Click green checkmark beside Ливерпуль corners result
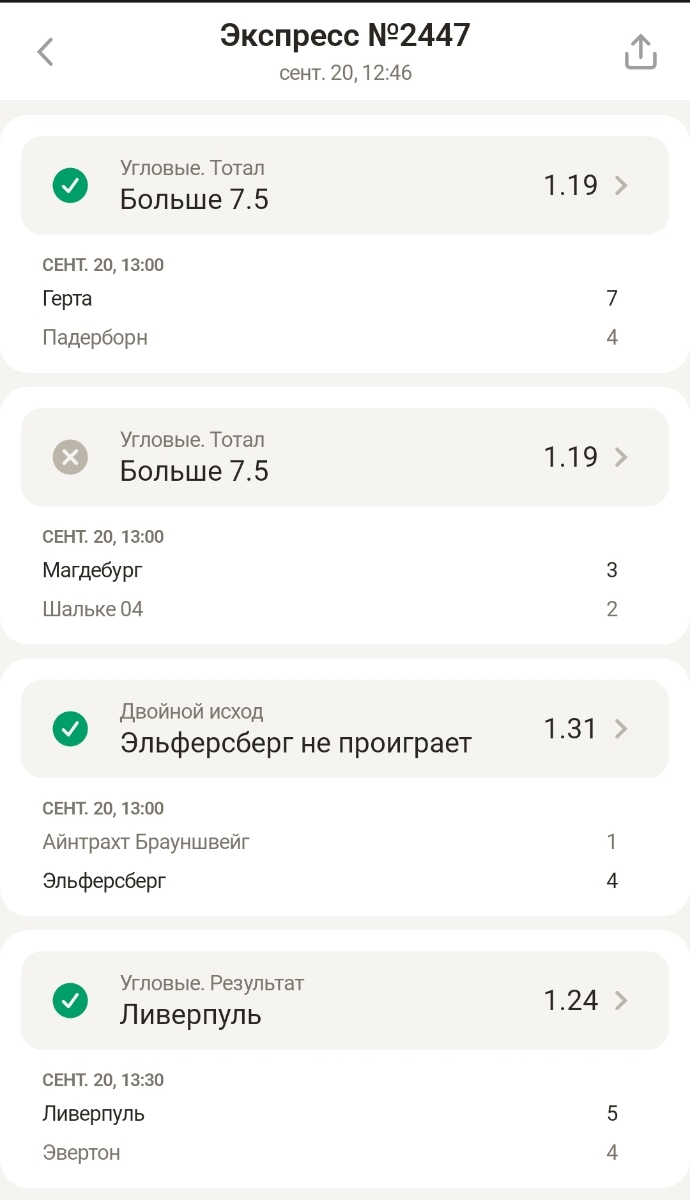 tap(70, 1000)
